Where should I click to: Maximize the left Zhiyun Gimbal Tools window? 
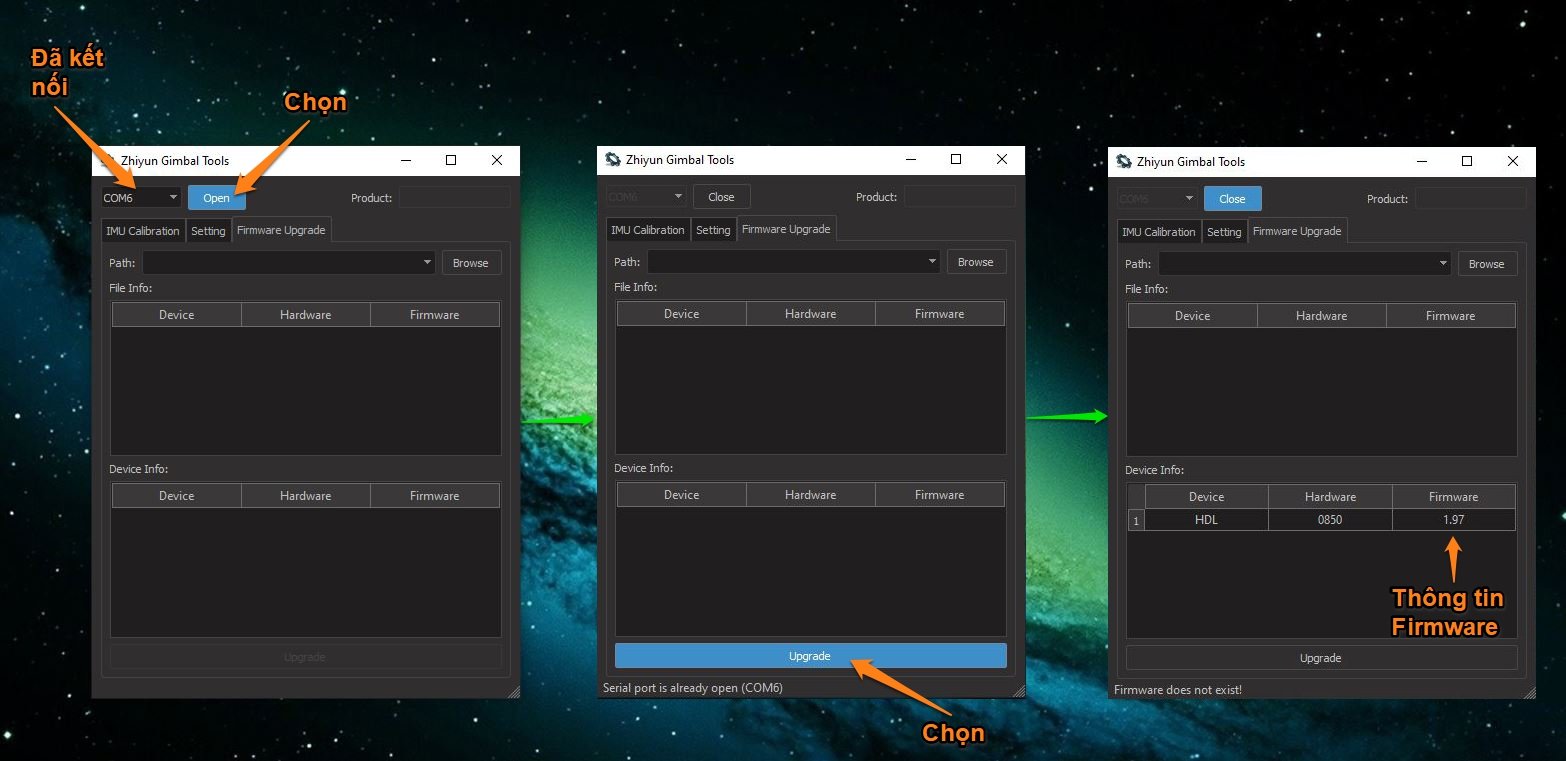point(451,160)
